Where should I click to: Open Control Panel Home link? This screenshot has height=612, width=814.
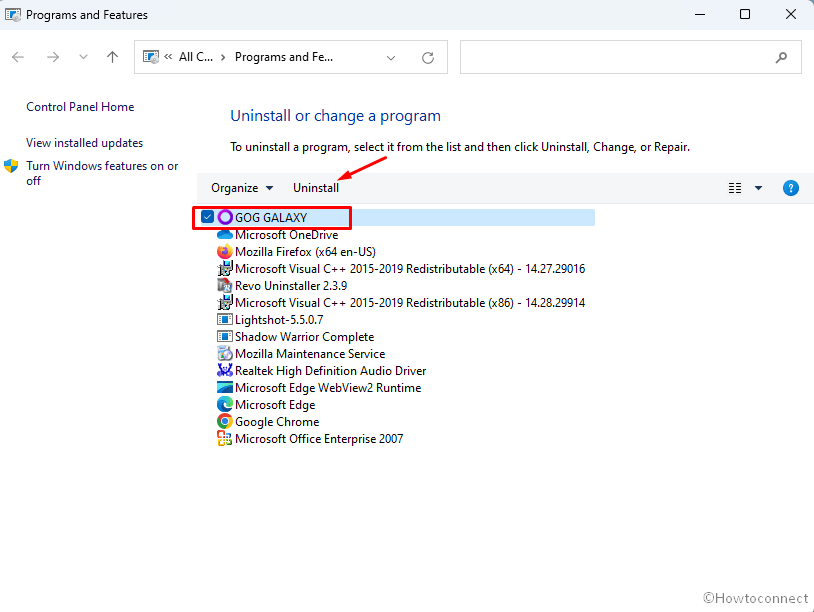pyautogui.click(x=80, y=107)
